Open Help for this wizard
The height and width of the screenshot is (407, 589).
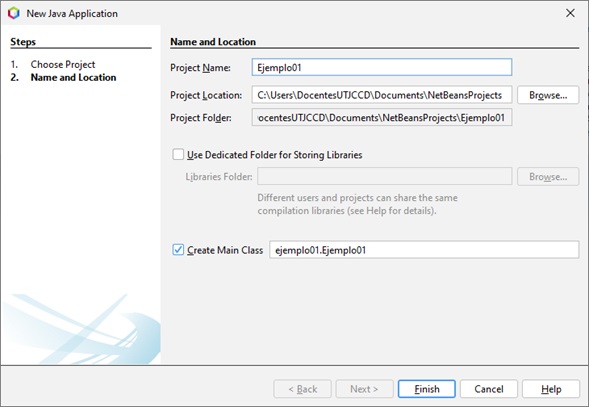click(x=551, y=389)
